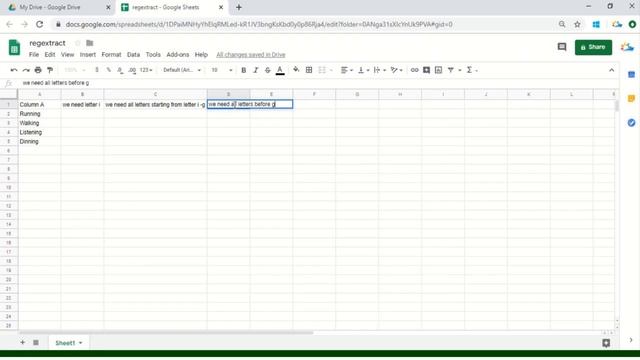Open the fill color picker

coord(296,70)
